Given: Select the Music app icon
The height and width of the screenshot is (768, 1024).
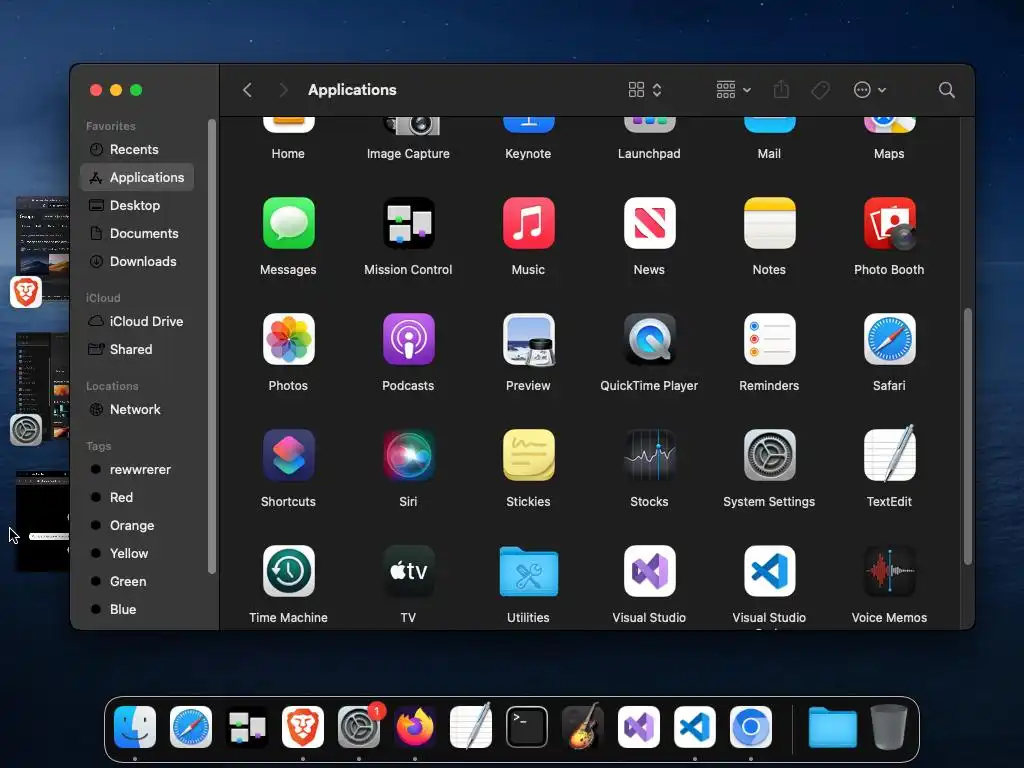Looking at the screenshot, I should click(528, 223).
